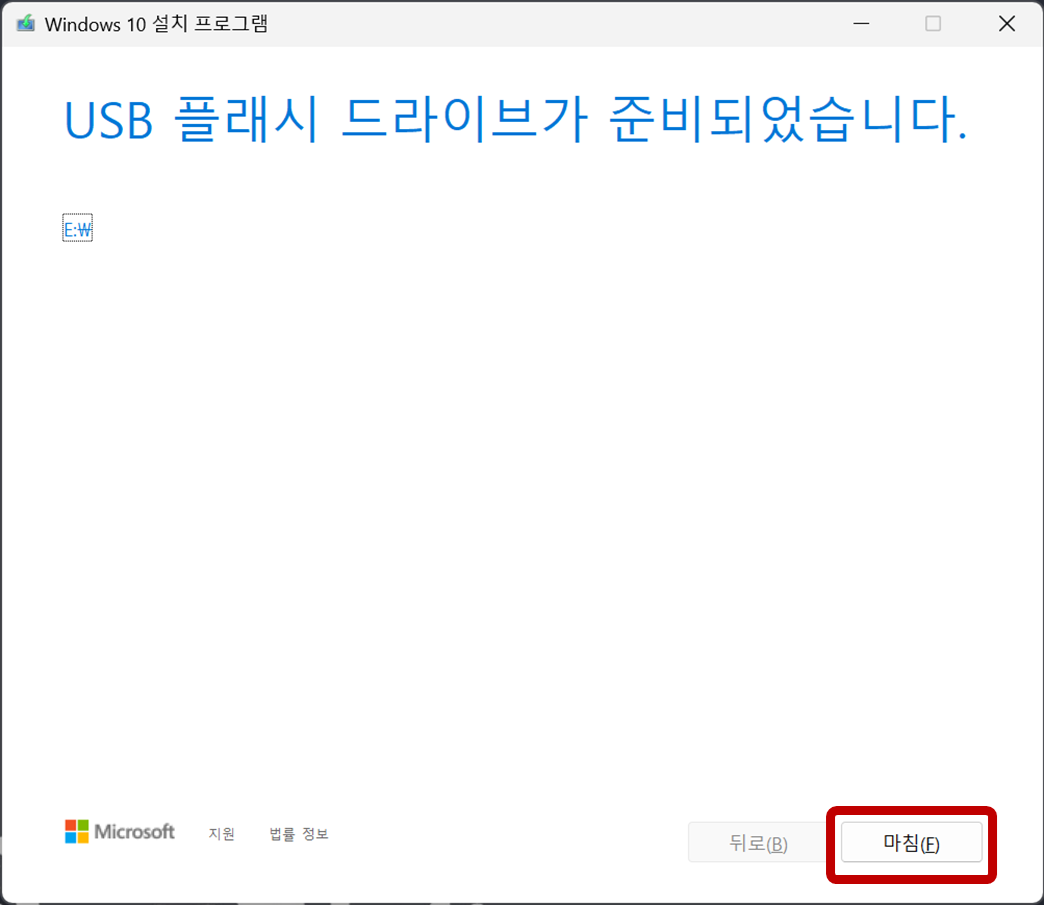The width and height of the screenshot is (1044, 905).
Task: Click the Windows 10 setup program title icon
Action: tap(25, 24)
